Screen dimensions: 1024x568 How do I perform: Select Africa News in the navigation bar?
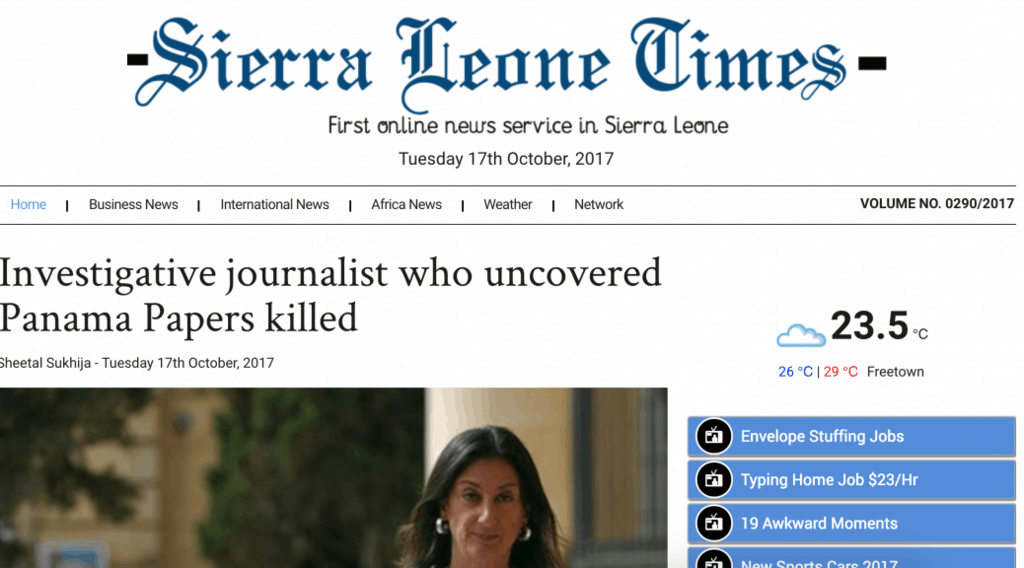click(x=406, y=204)
